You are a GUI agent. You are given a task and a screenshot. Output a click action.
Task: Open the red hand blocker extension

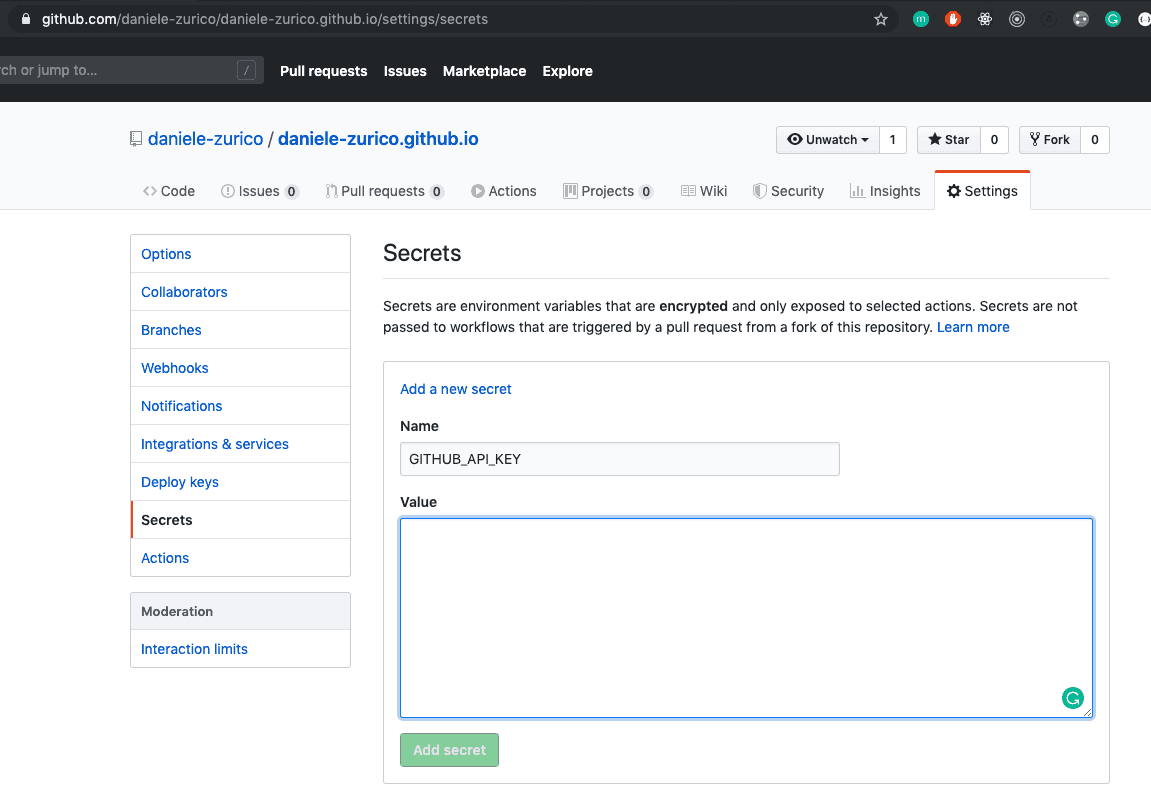click(x=953, y=19)
